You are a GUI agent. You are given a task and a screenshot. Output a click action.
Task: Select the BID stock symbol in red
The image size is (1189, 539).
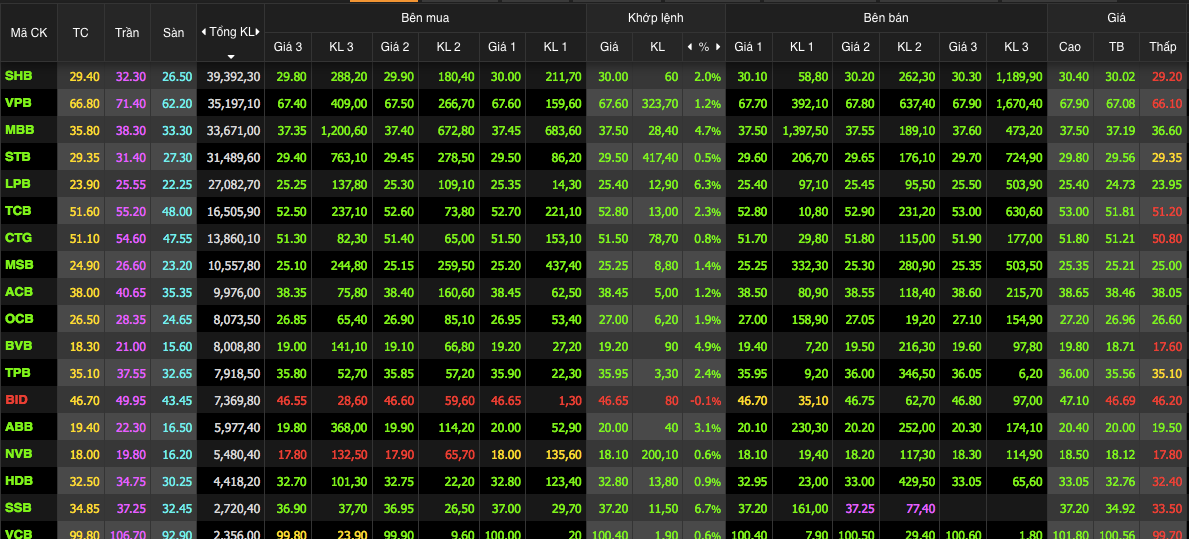(x=16, y=399)
